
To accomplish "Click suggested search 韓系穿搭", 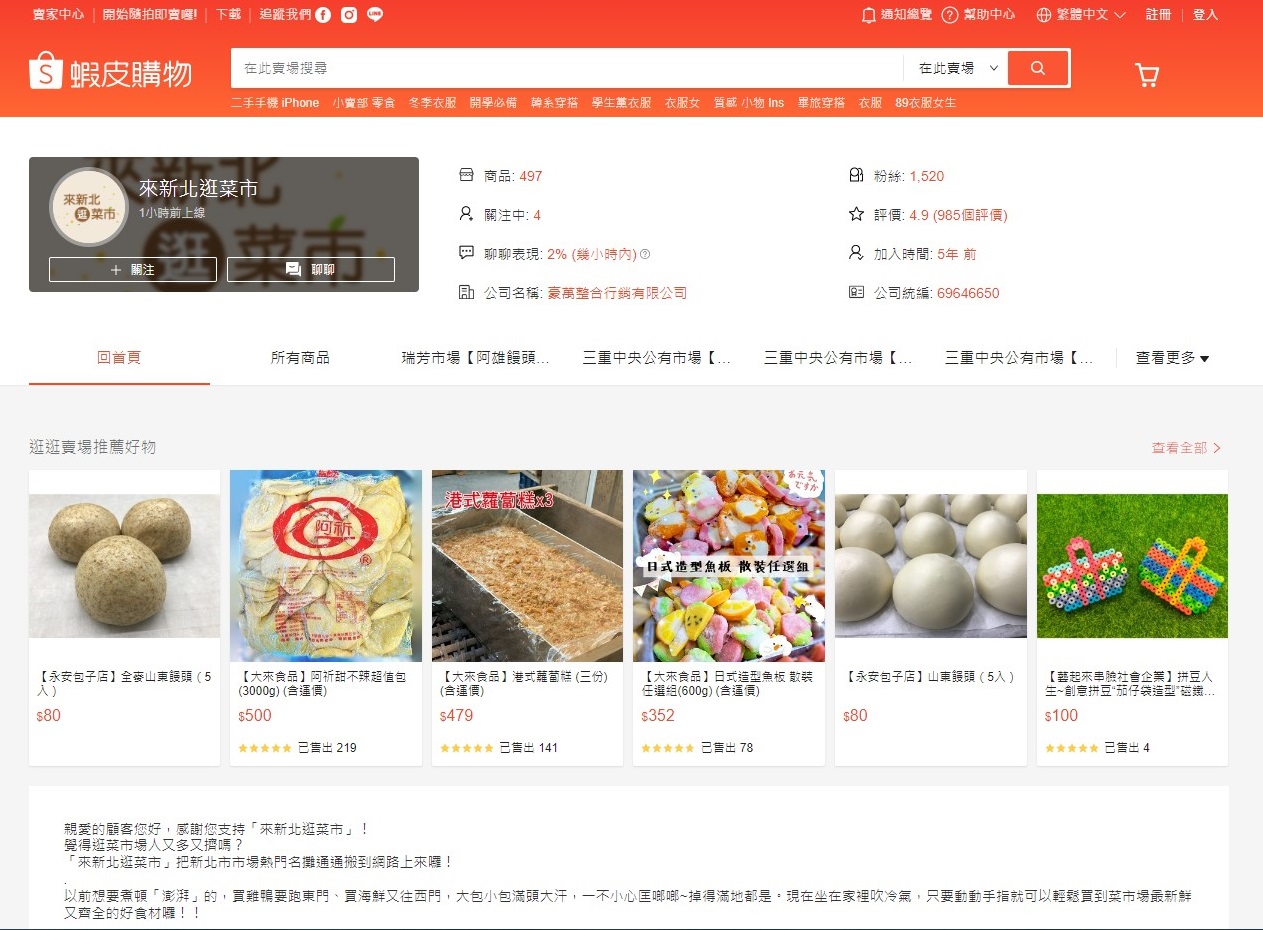I will tap(554, 103).
